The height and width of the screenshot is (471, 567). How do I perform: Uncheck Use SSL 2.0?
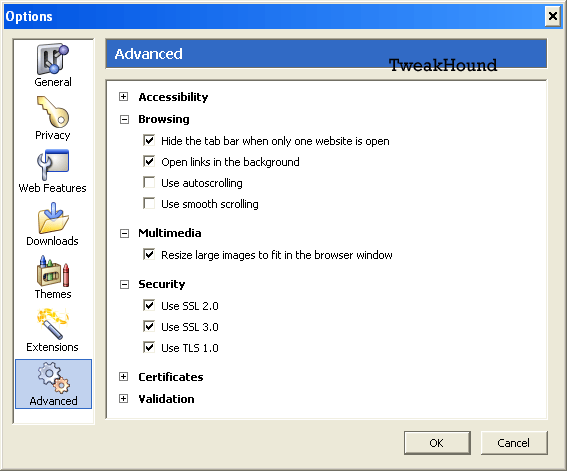pos(149,305)
